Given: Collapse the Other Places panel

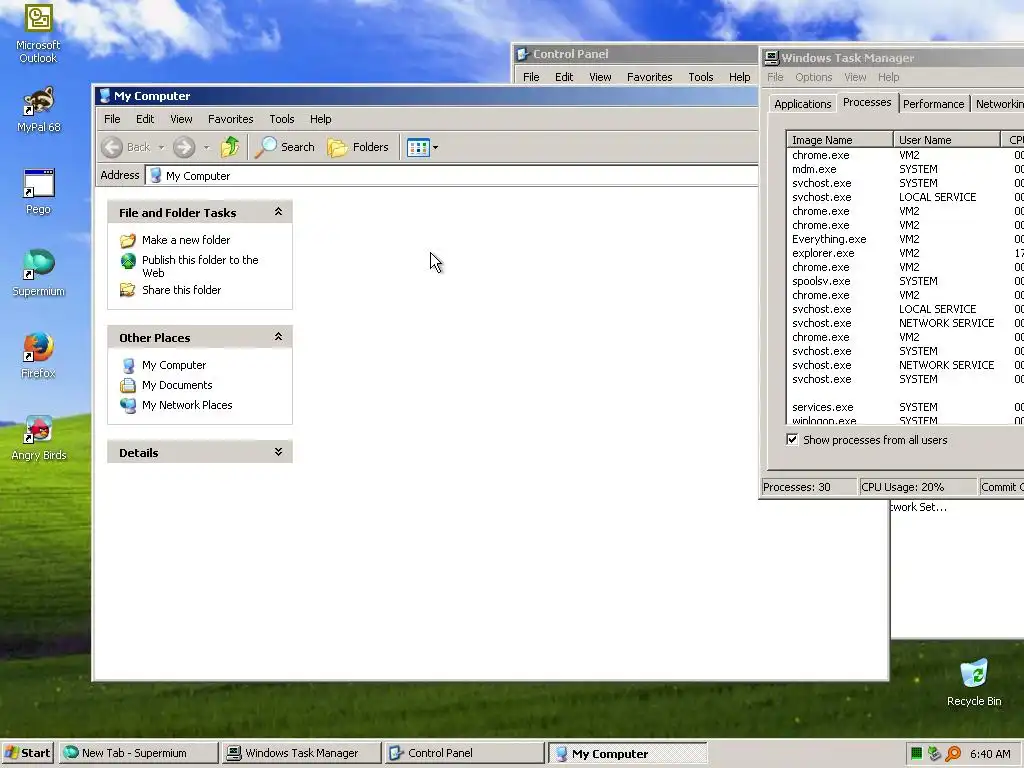Looking at the screenshot, I should click(278, 337).
